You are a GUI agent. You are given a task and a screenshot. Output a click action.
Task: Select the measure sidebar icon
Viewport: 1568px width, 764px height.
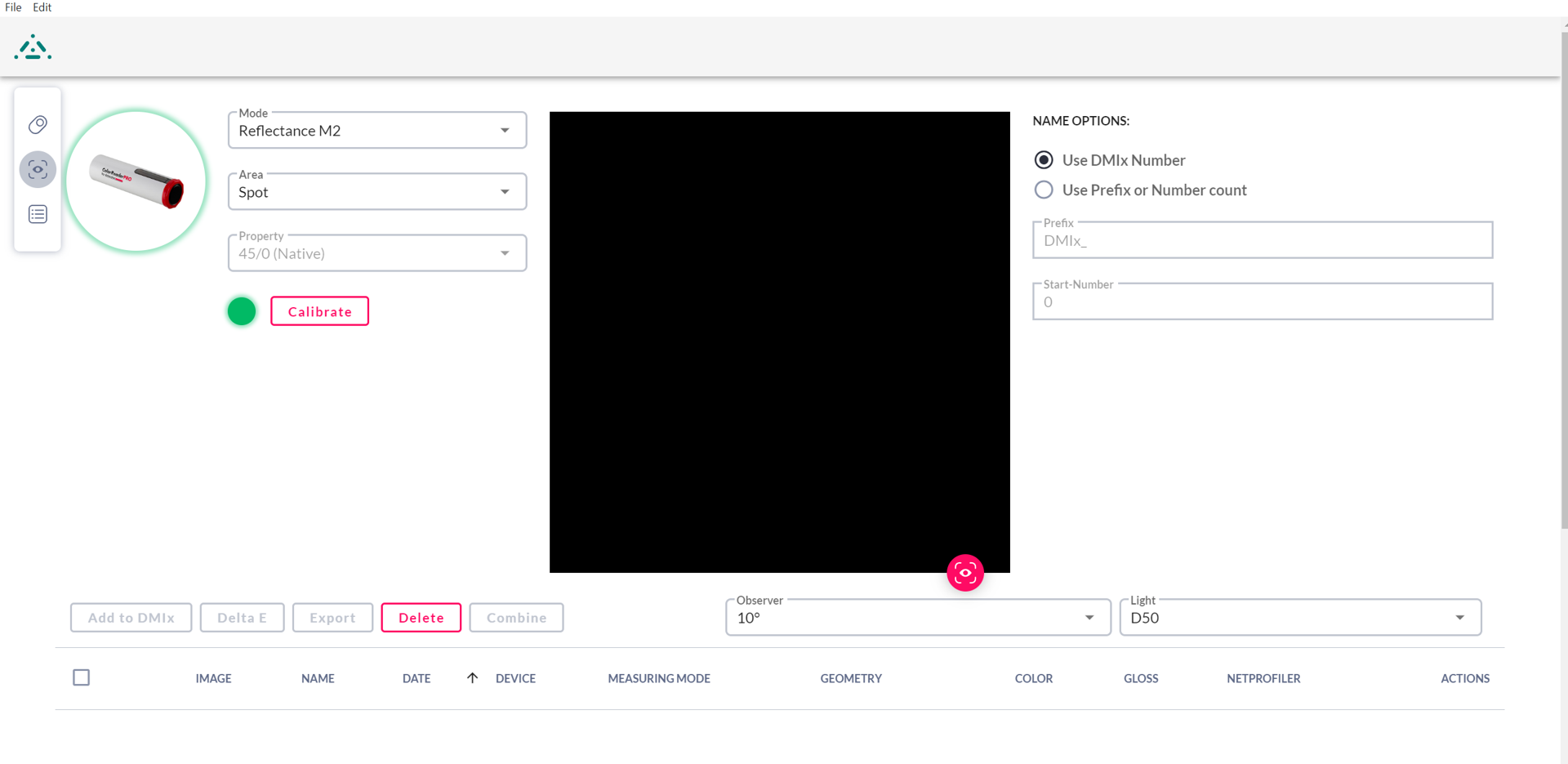point(38,169)
